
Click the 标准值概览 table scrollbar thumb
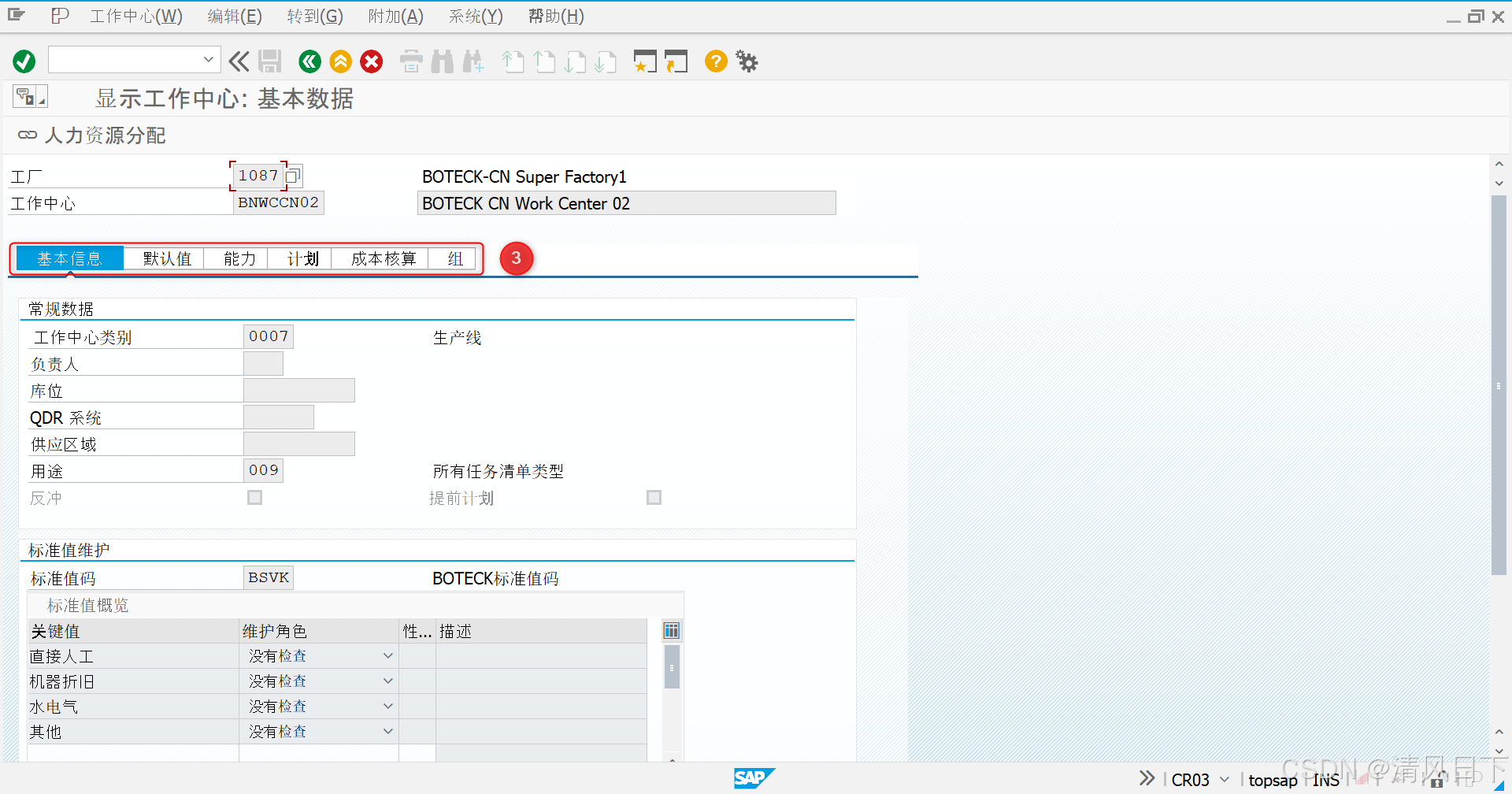pyautogui.click(x=672, y=666)
